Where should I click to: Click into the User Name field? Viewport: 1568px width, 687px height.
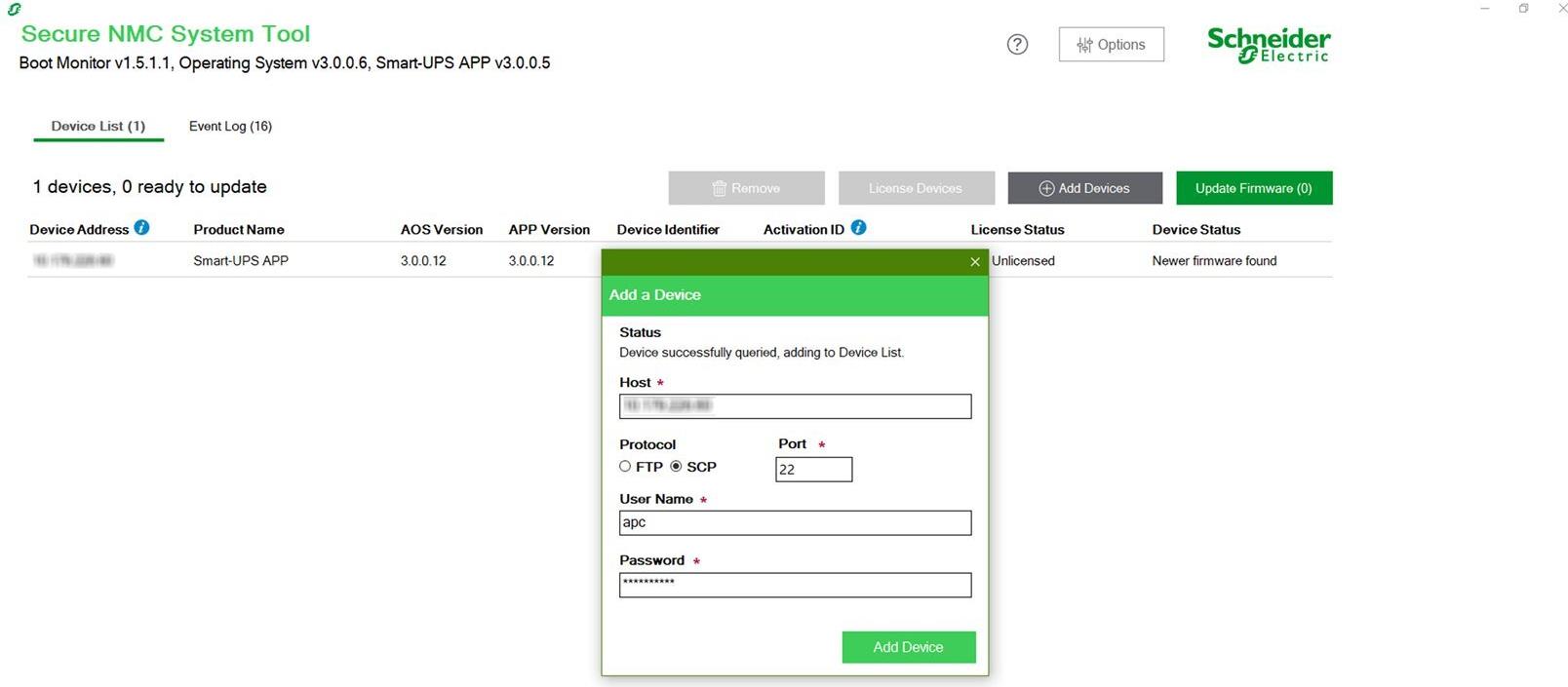coord(795,523)
